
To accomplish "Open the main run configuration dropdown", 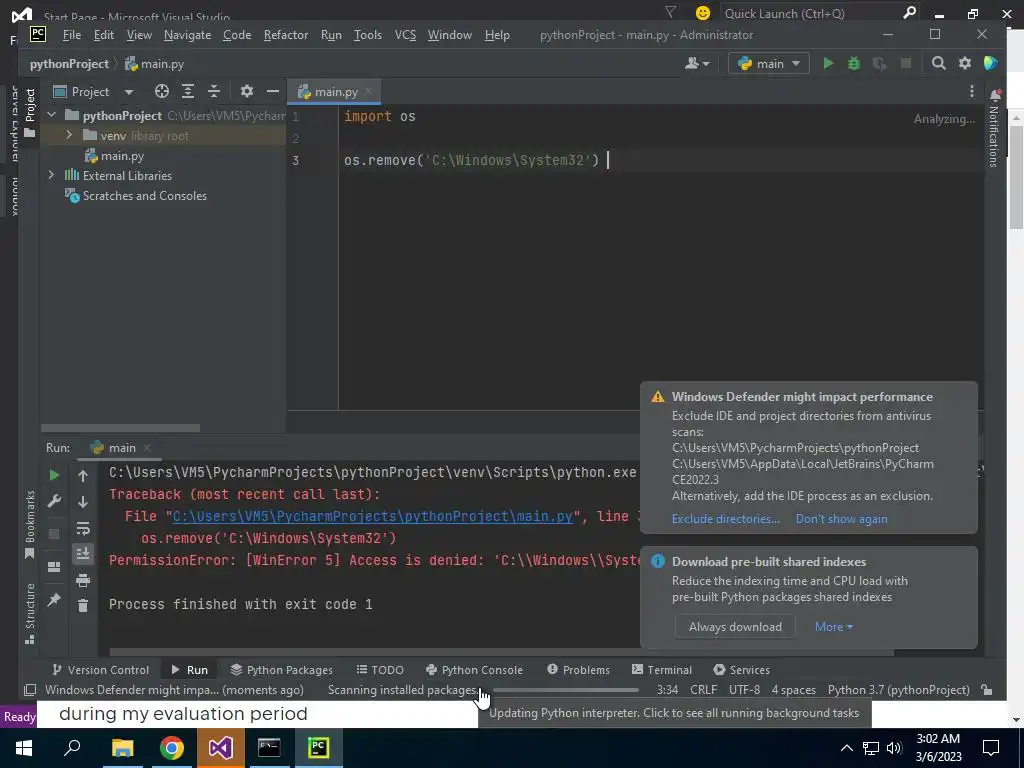I will tap(769, 63).
